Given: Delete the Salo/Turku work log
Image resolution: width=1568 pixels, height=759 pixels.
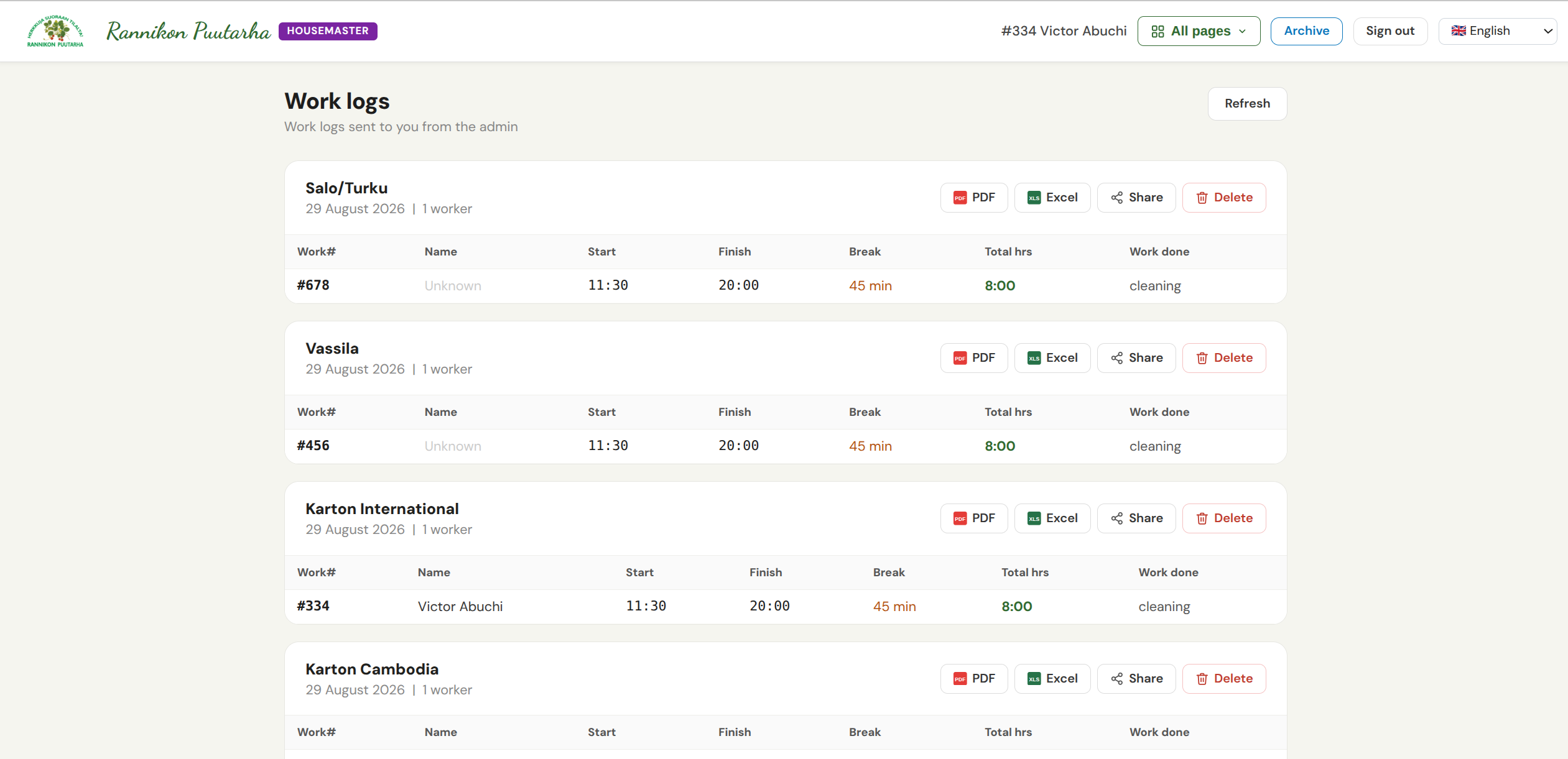Looking at the screenshot, I should click(1224, 198).
